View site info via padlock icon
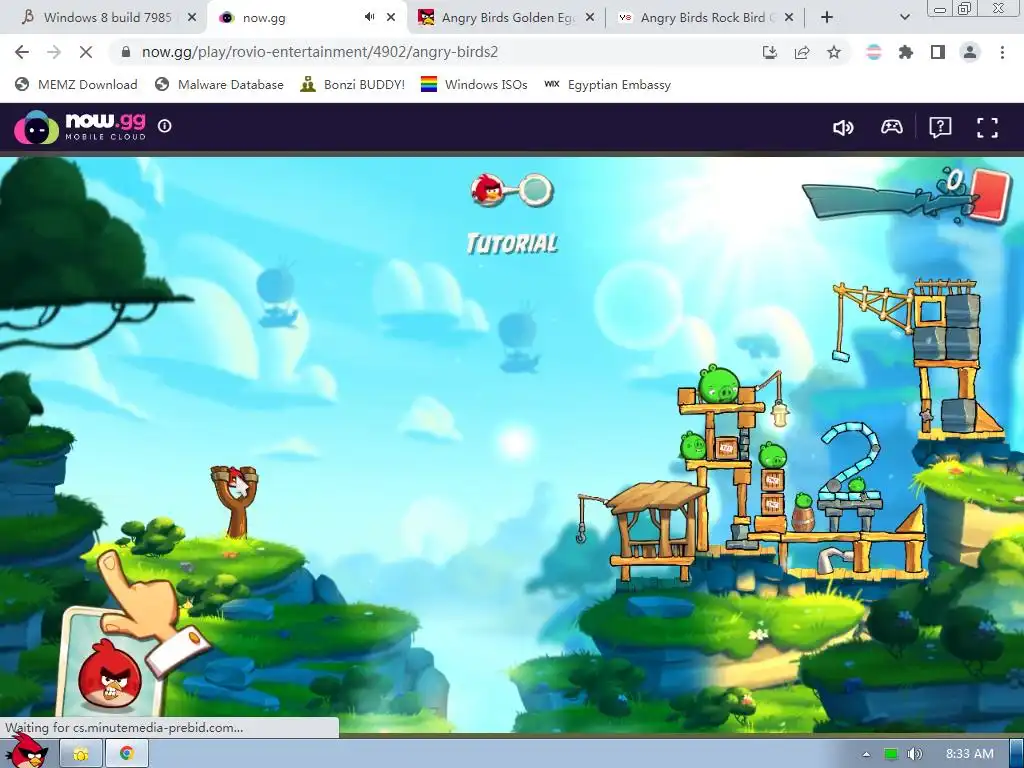Screen dimensions: 1024x768 pyautogui.click(x=126, y=52)
